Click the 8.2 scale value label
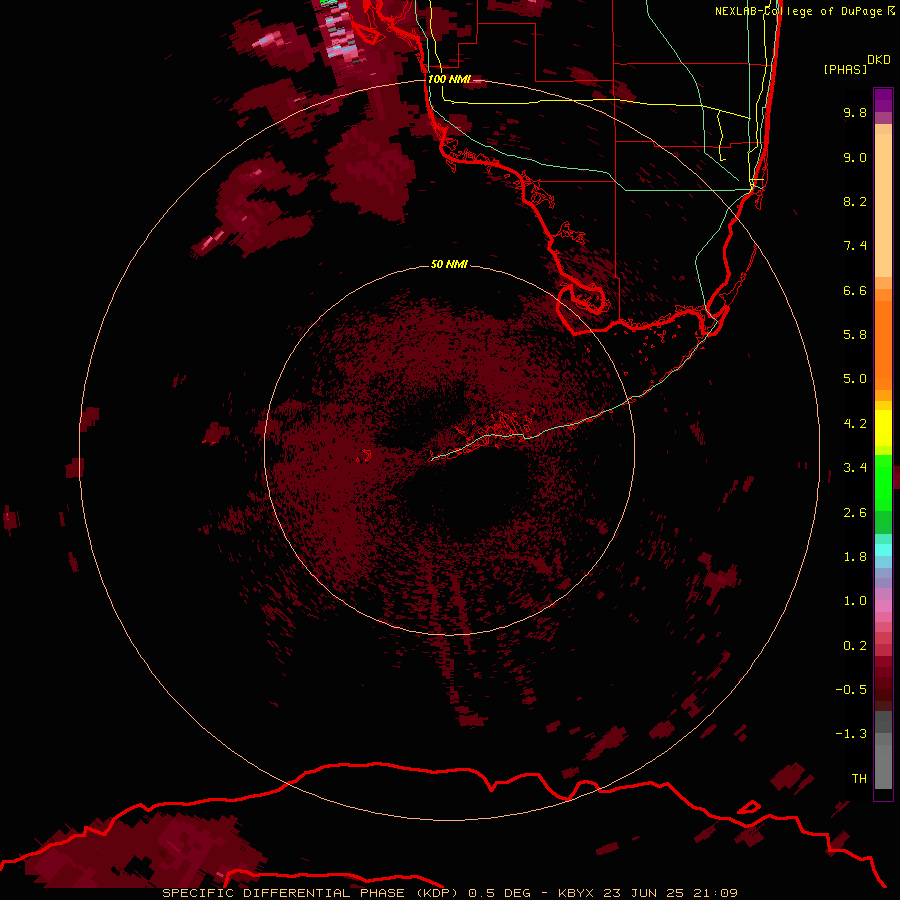 [855, 201]
